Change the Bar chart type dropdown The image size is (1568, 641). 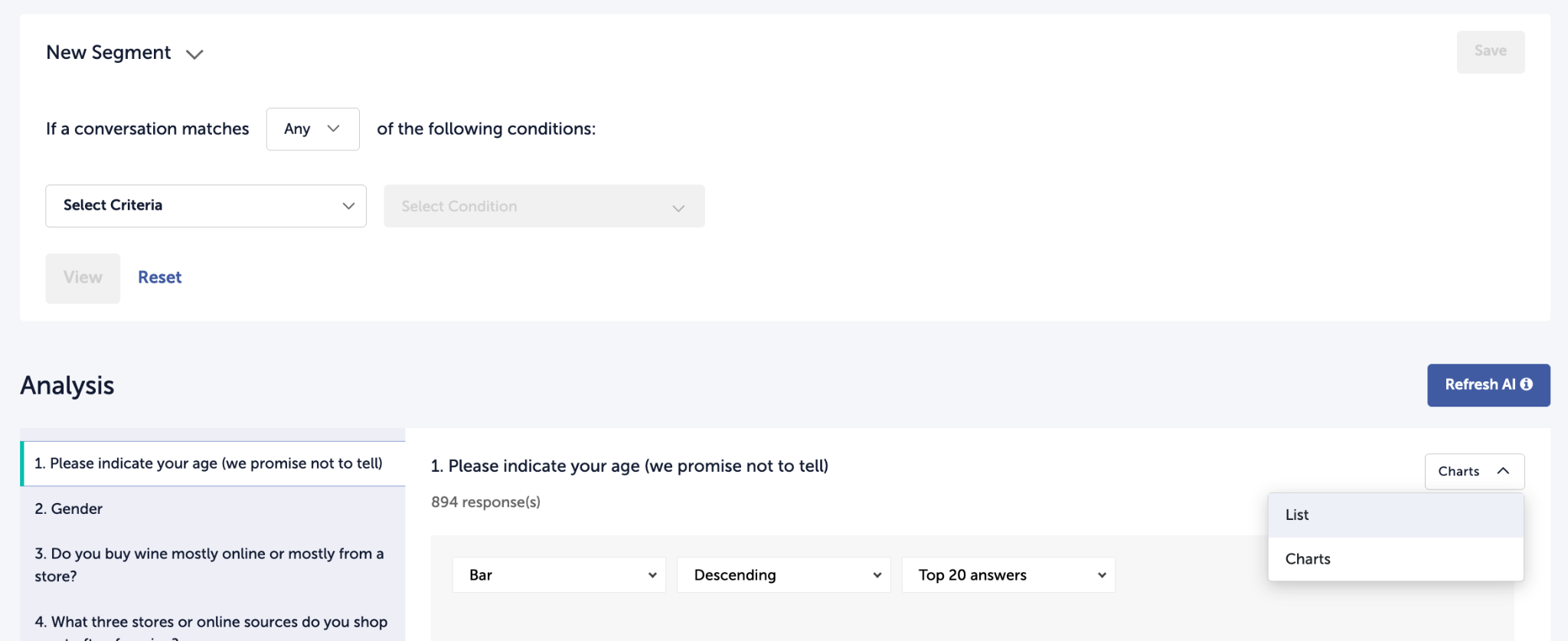tap(559, 575)
